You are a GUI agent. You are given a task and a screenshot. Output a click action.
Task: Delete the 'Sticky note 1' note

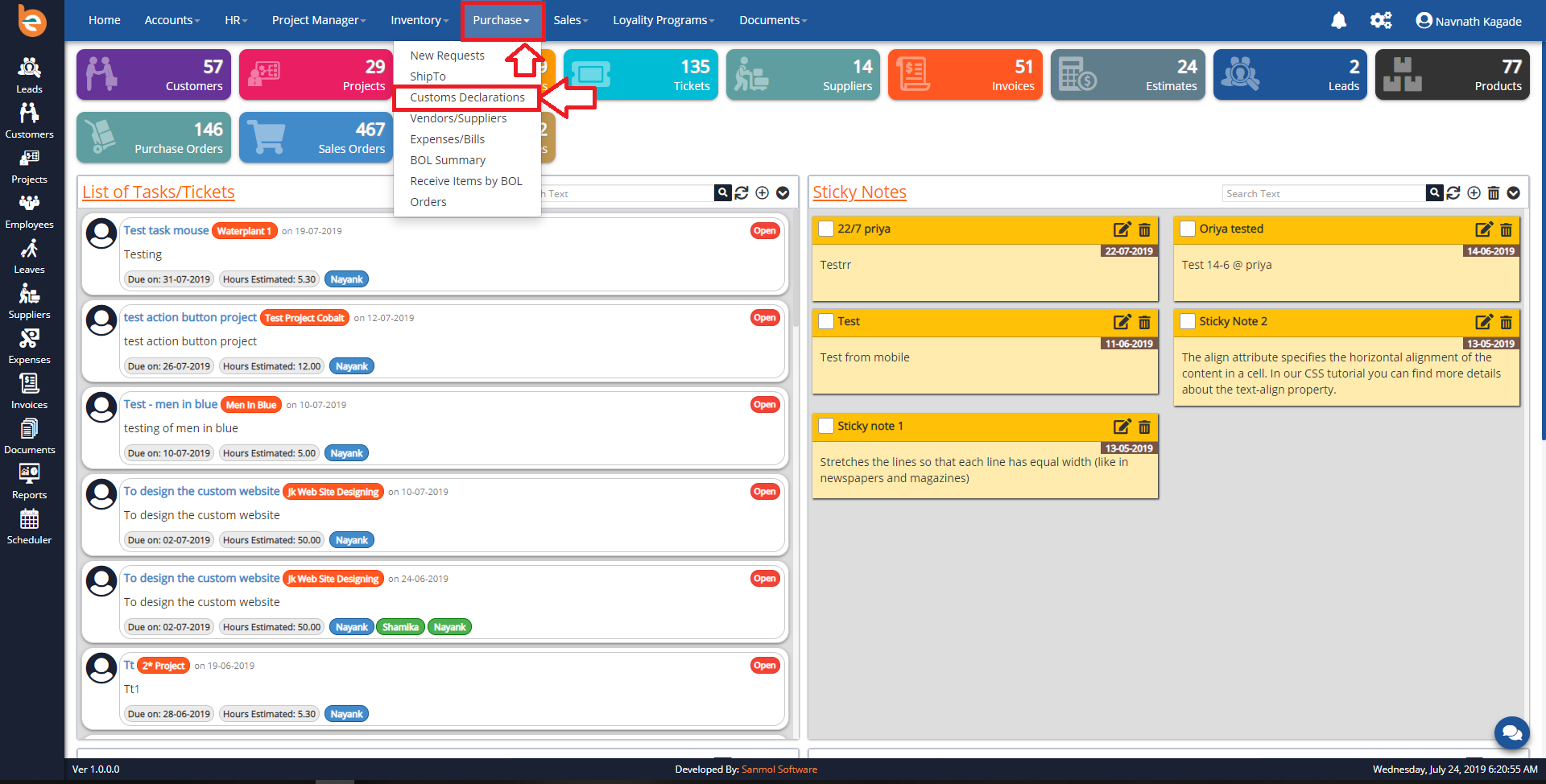tap(1144, 427)
